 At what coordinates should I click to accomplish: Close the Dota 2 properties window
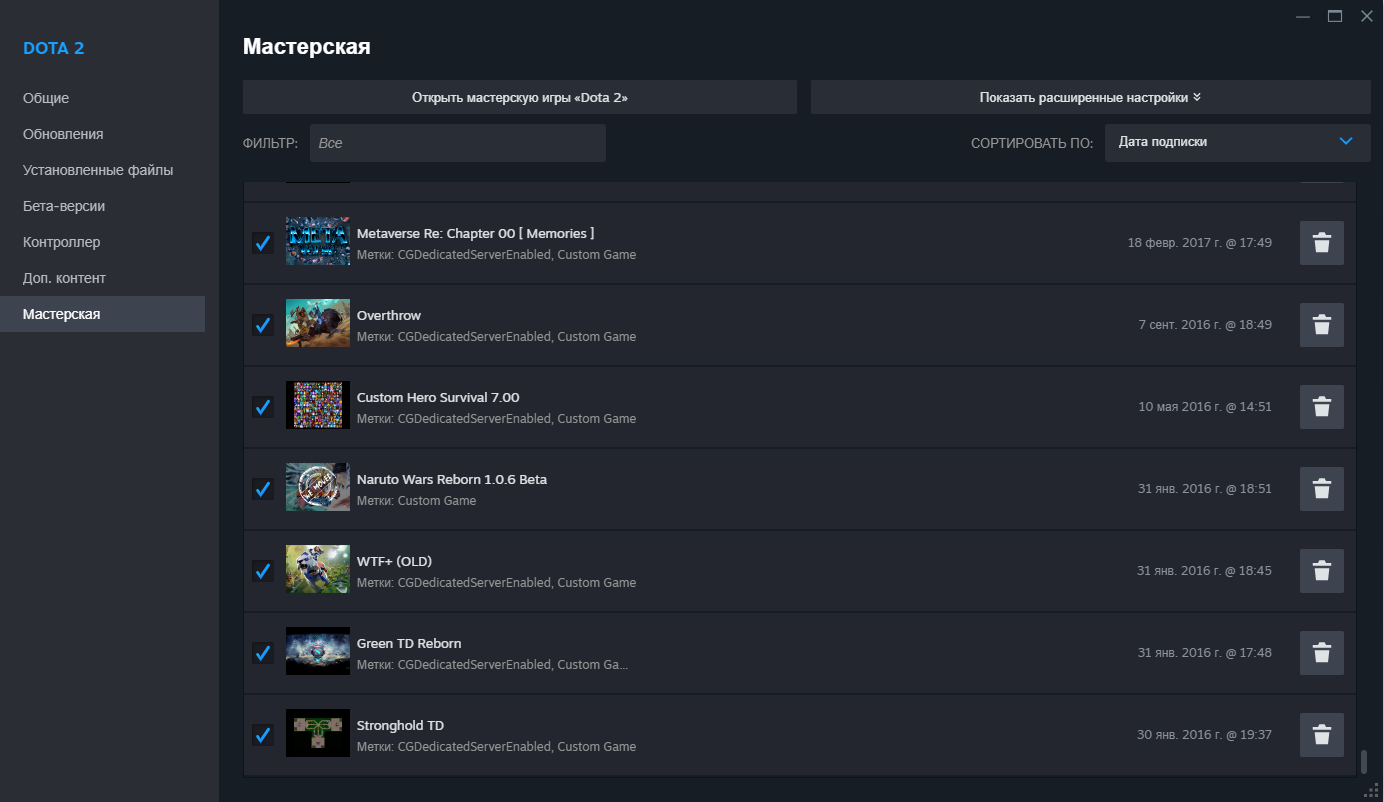[x=1366, y=16]
